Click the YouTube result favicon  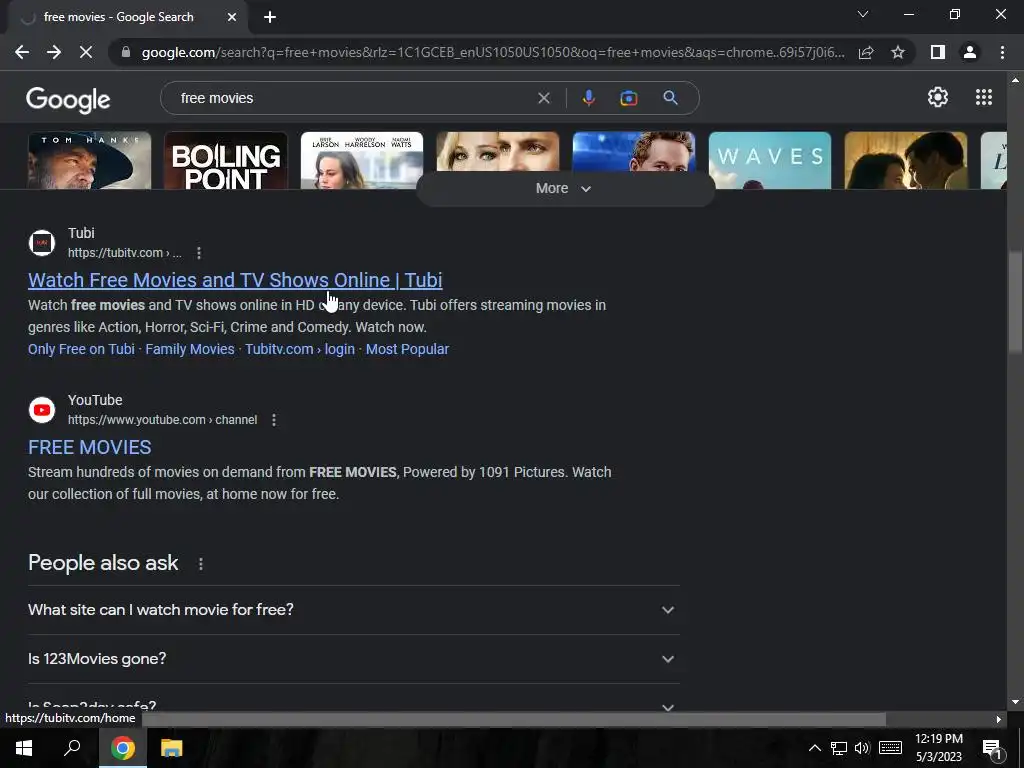[x=42, y=410]
